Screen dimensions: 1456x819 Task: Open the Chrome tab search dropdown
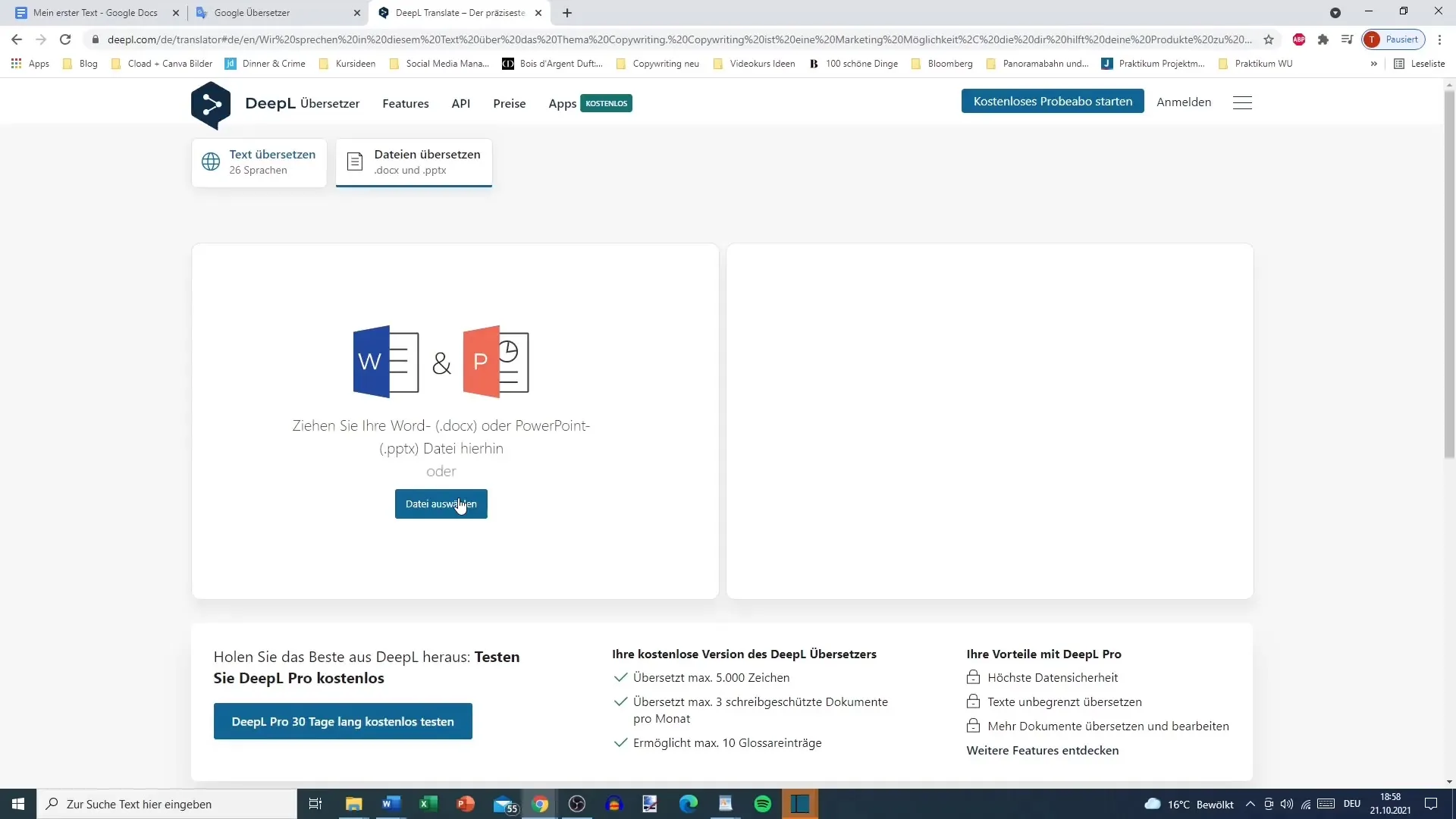coord(1335,13)
